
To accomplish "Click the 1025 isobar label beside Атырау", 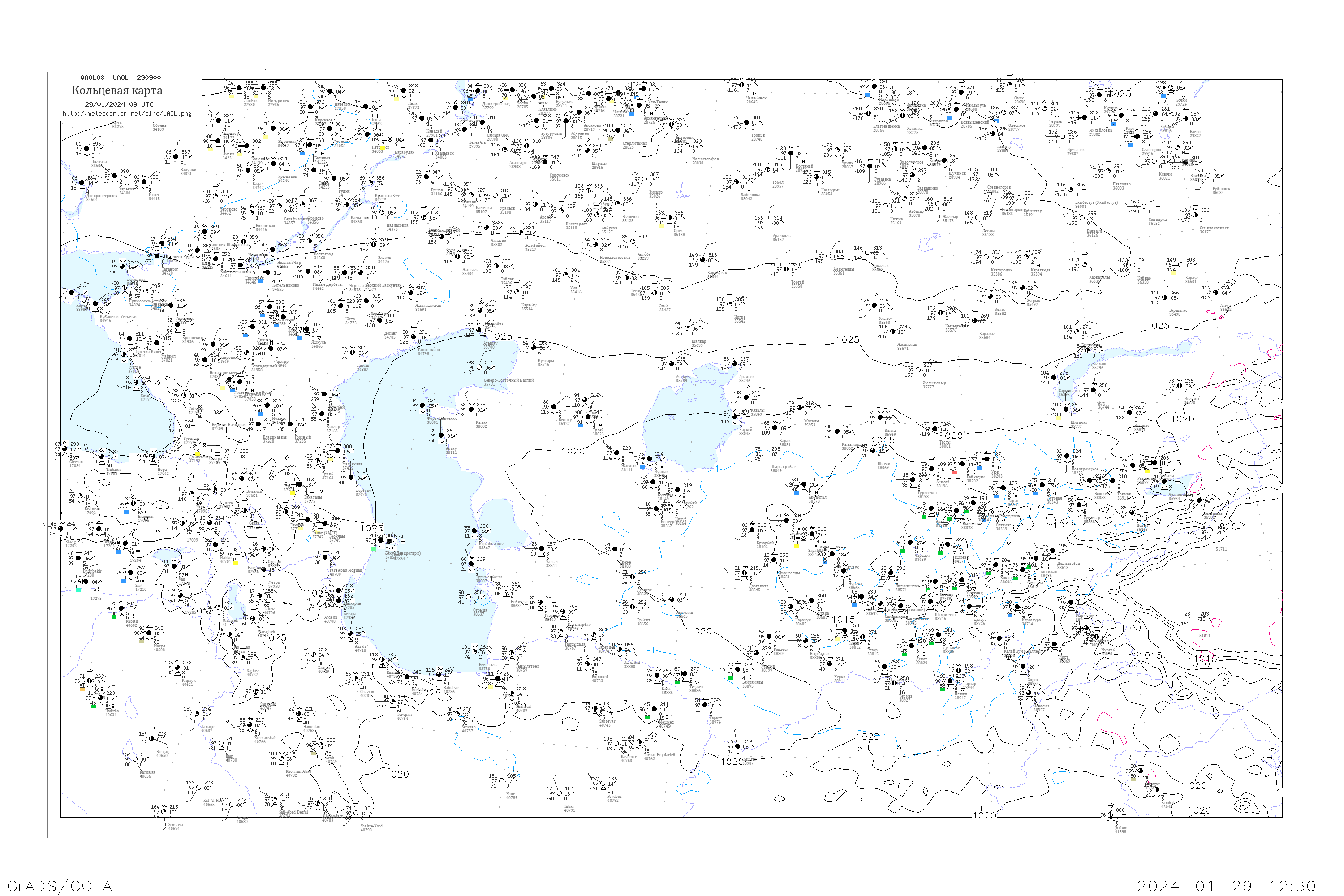I will click(500, 336).
